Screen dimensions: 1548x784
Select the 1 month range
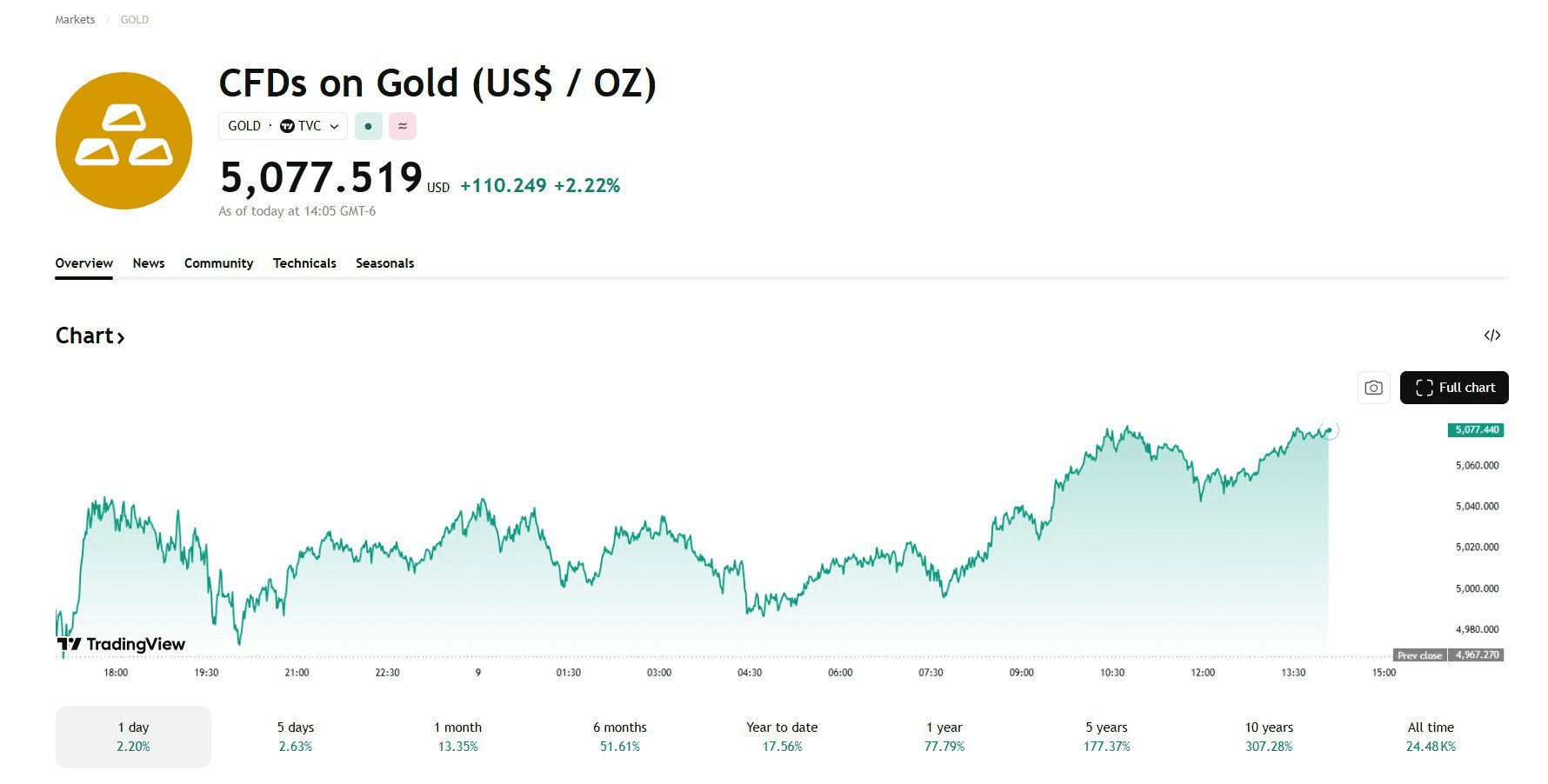tap(457, 736)
